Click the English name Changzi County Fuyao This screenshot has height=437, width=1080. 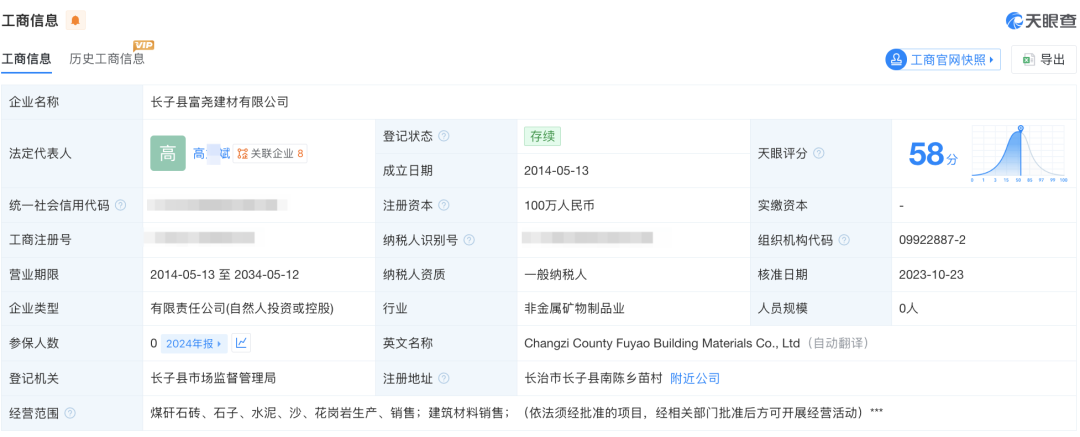coord(662,343)
